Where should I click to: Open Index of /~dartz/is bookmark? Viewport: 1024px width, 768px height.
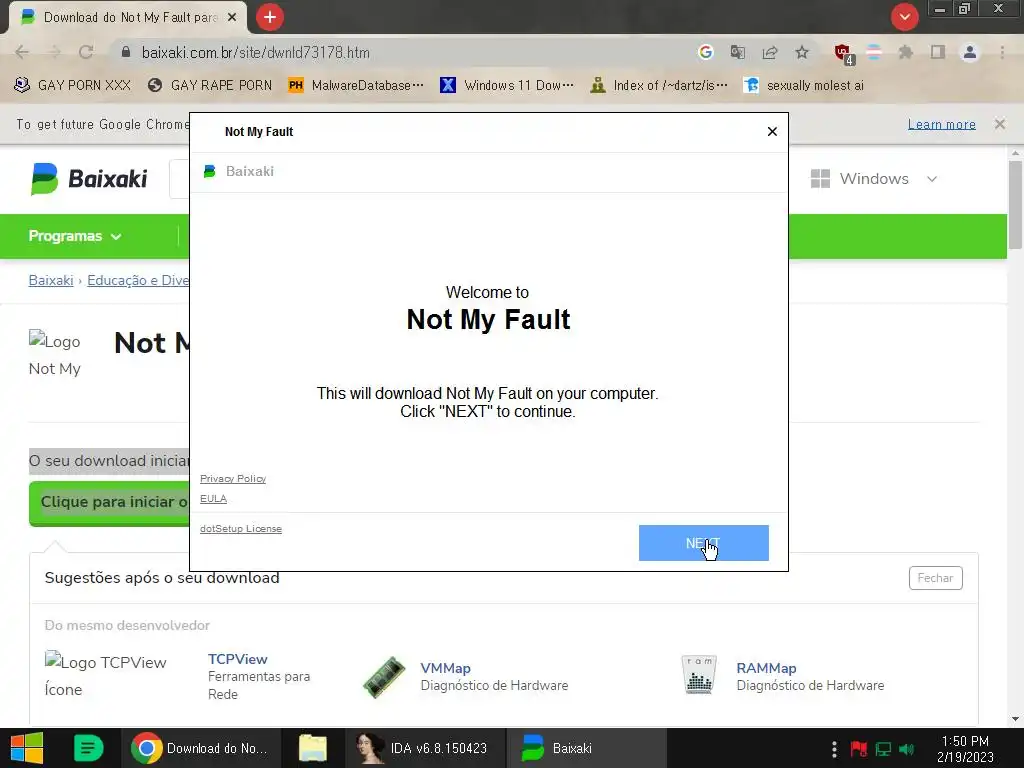pos(659,85)
